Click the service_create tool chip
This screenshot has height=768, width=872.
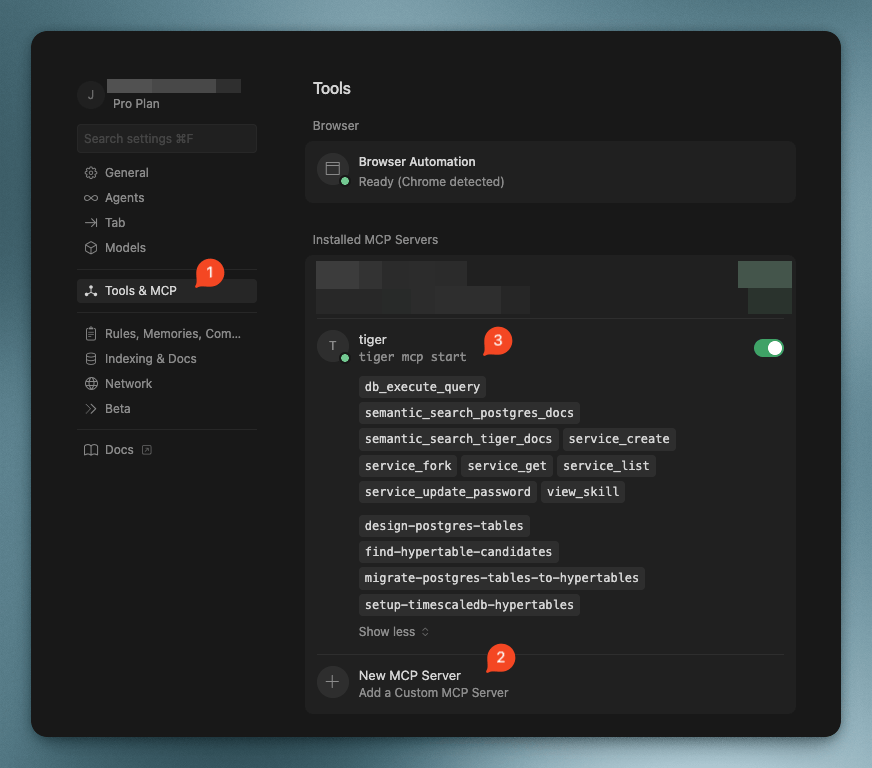(x=619, y=439)
